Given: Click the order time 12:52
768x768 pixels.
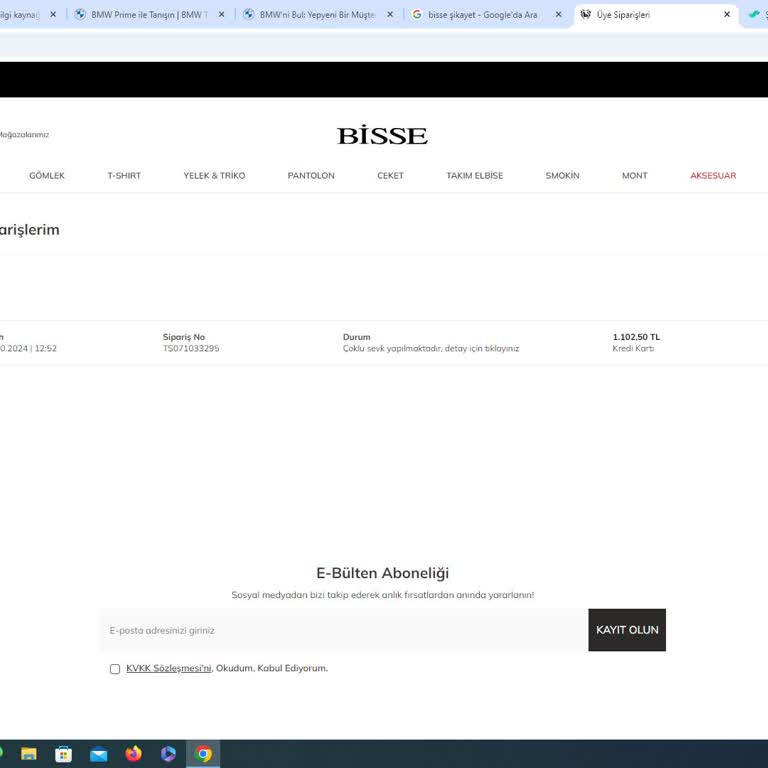Looking at the screenshot, I should (x=46, y=348).
